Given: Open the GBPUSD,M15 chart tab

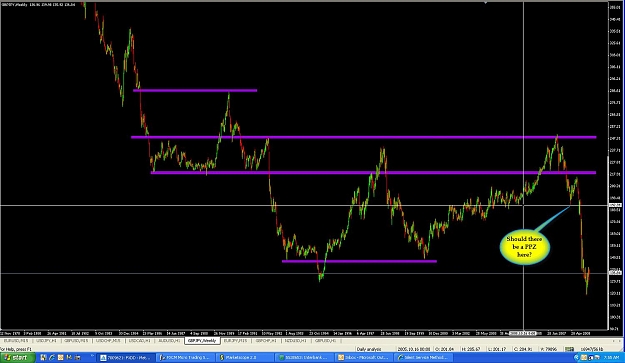Looking at the screenshot, I should pos(76,341).
